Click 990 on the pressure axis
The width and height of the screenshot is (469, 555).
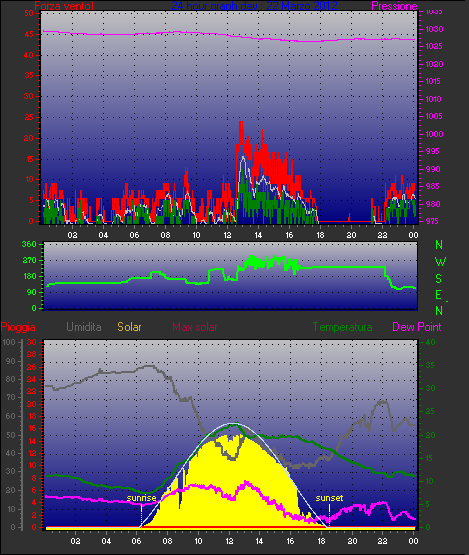[433, 169]
